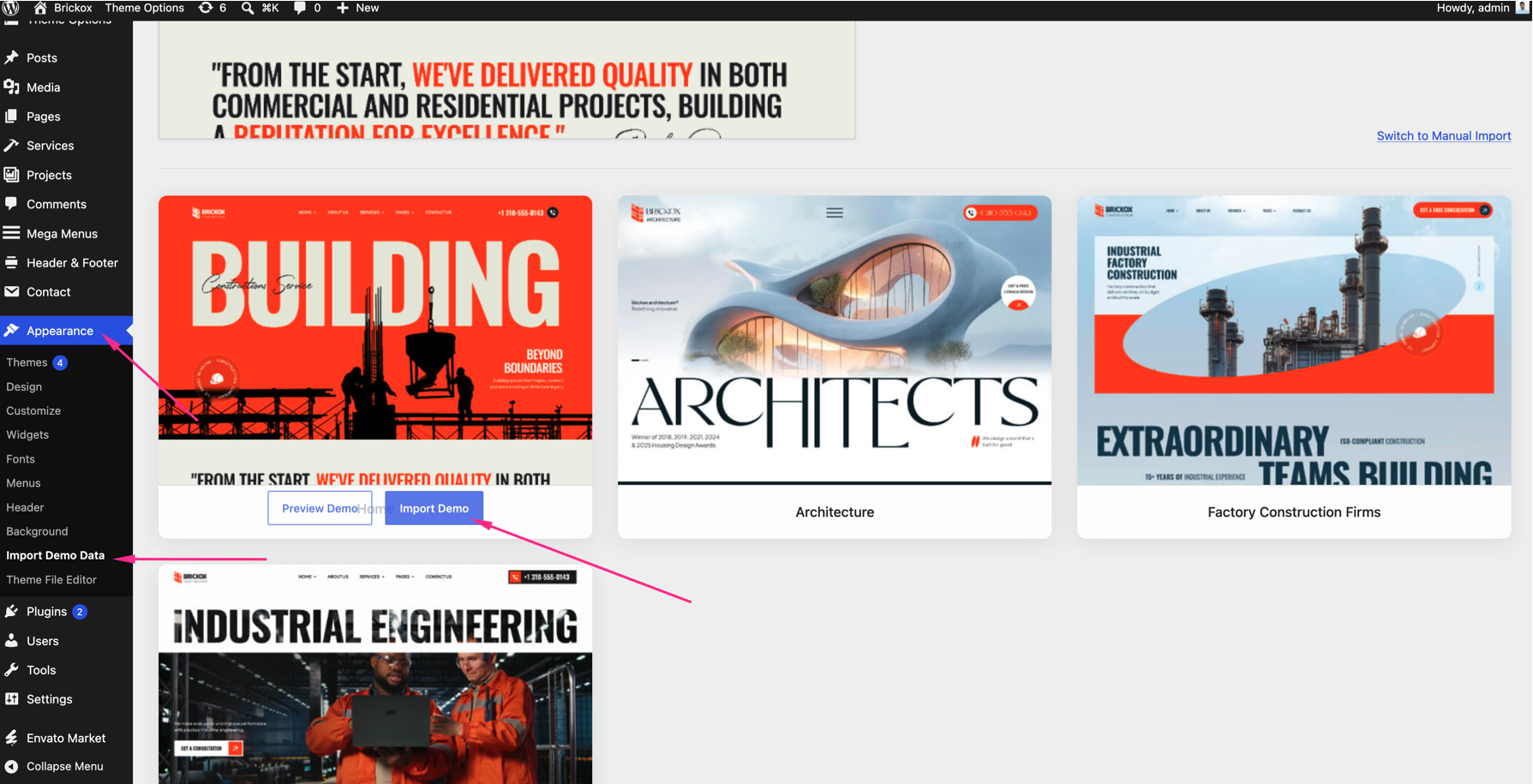Image resolution: width=1533 pixels, height=784 pixels.
Task: Open Theme File Editor submenu item
Action: (x=51, y=579)
